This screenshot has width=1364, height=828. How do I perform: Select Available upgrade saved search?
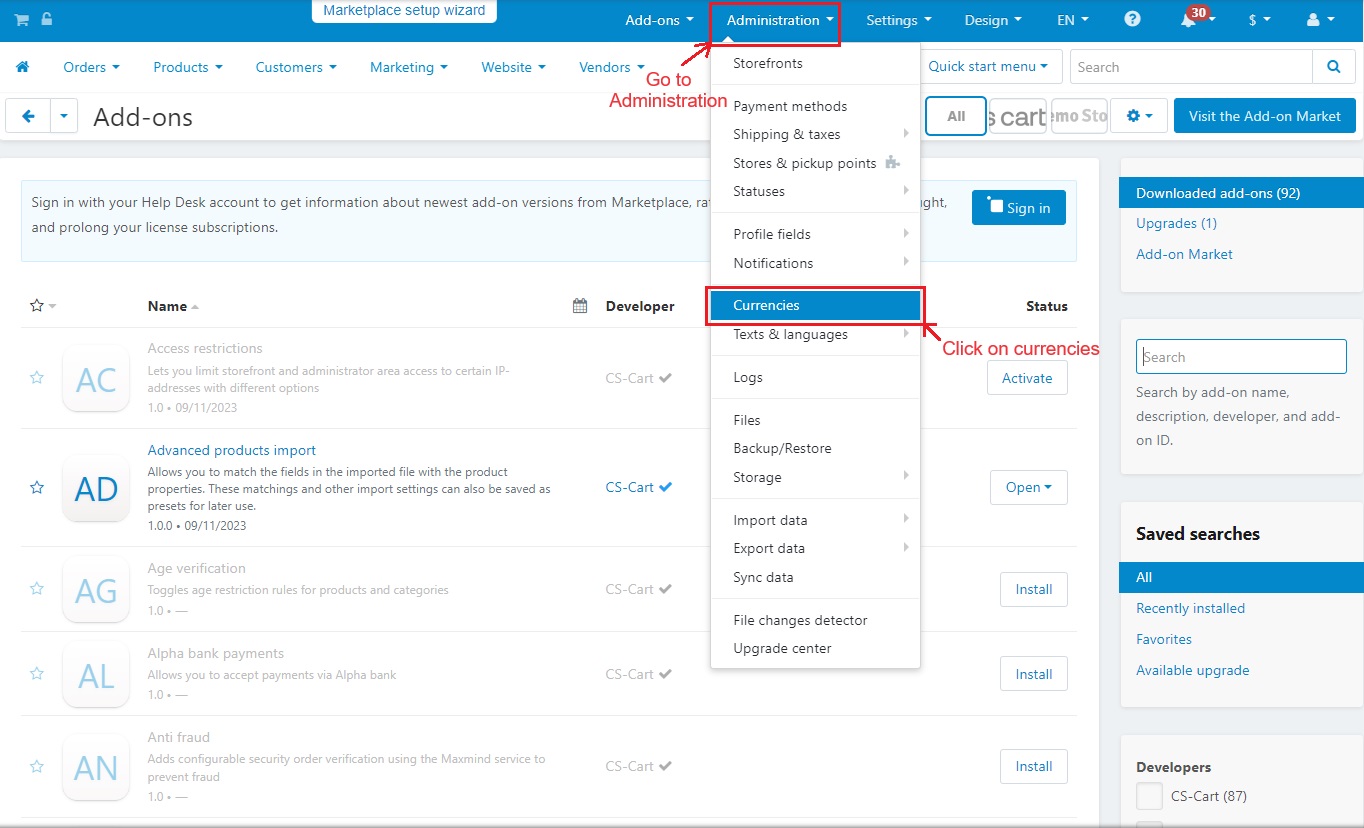pos(1192,670)
